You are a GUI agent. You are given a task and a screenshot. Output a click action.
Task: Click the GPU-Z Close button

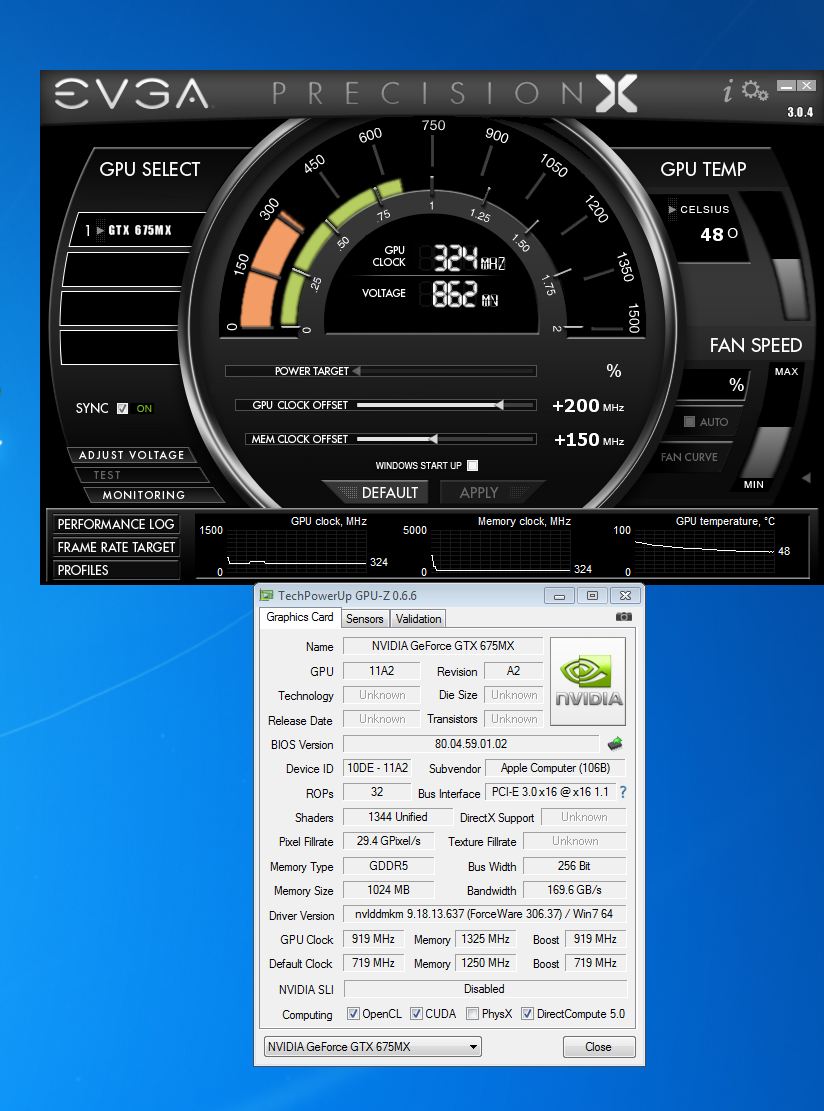click(599, 1047)
